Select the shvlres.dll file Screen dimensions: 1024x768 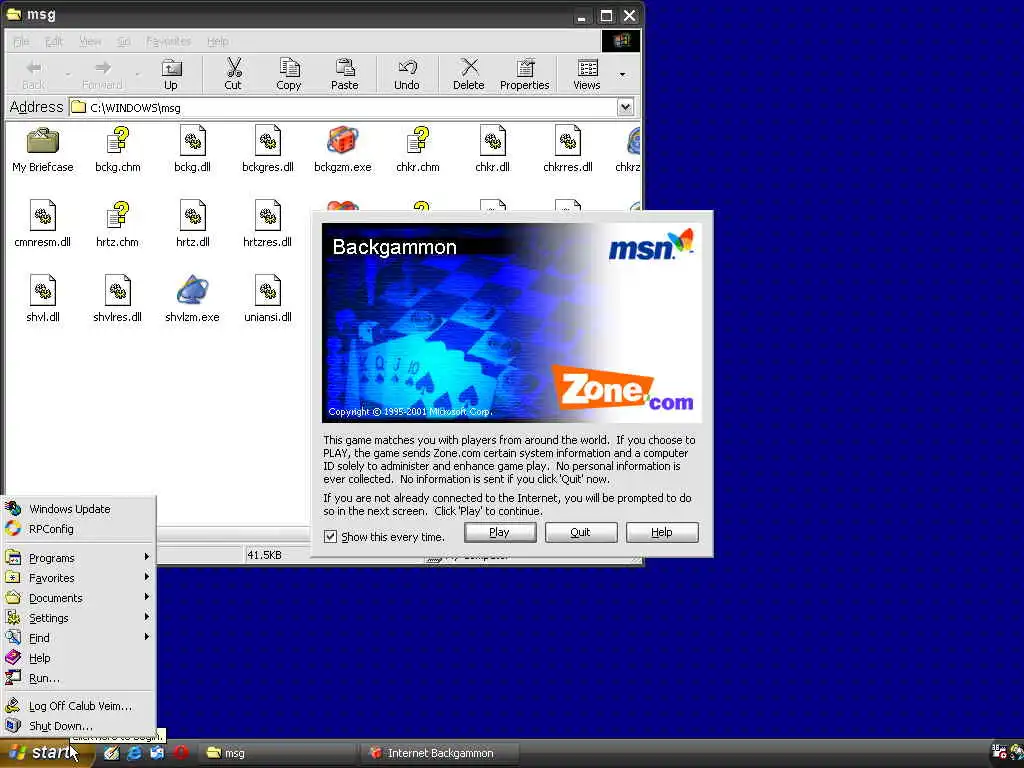pos(118,299)
